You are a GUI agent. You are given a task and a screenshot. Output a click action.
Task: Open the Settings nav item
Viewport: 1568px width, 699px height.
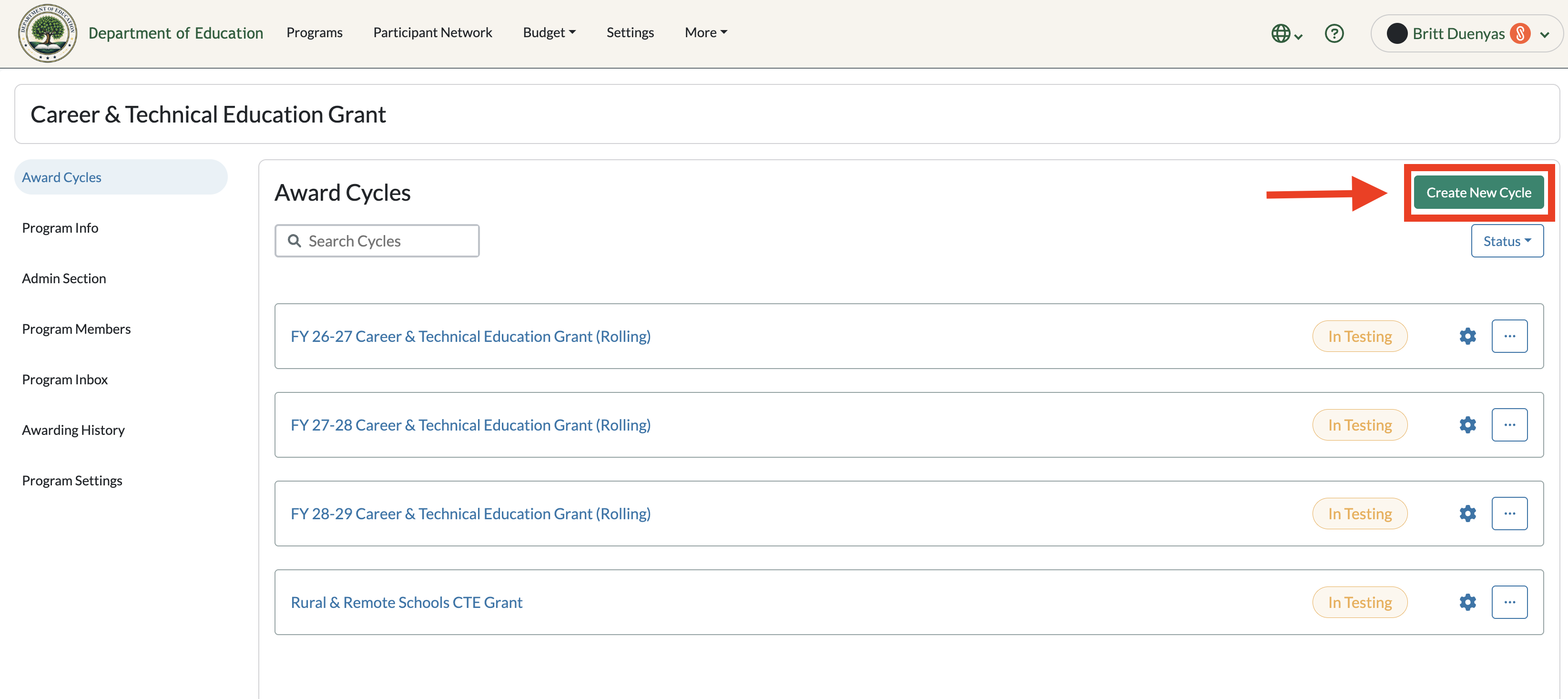click(630, 33)
